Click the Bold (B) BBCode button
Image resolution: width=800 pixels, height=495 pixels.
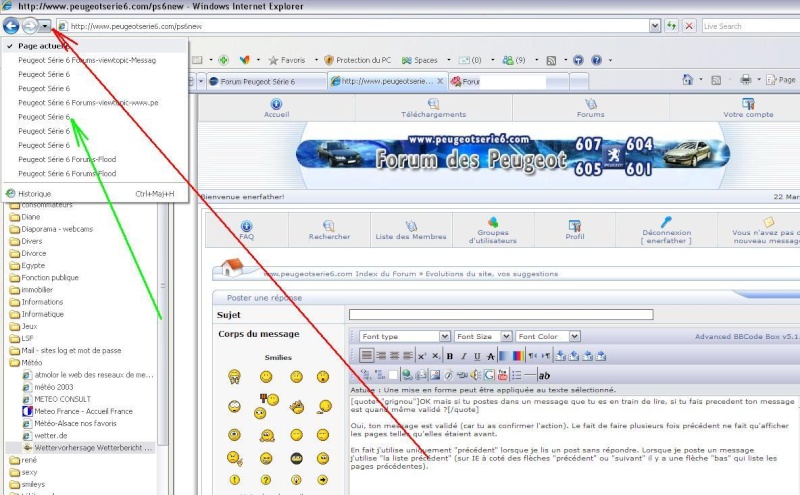tap(449, 356)
